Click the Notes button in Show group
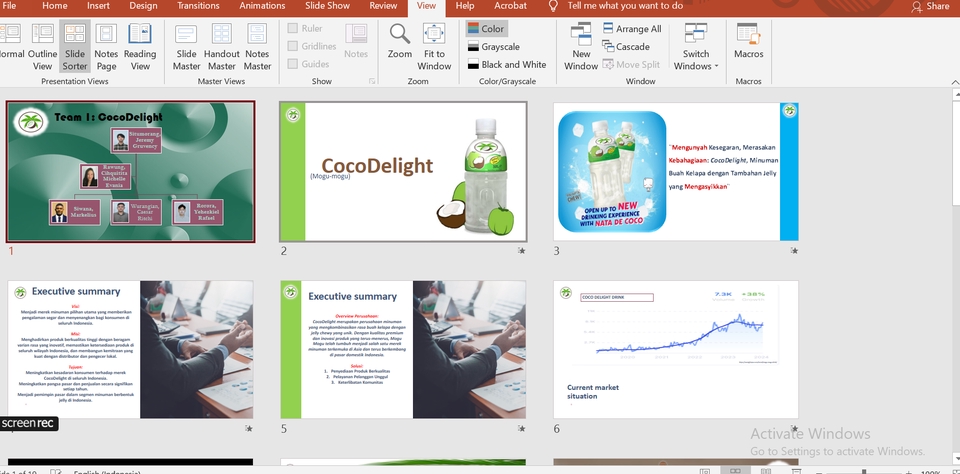The height and width of the screenshot is (474, 960). click(x=356, y=42)
